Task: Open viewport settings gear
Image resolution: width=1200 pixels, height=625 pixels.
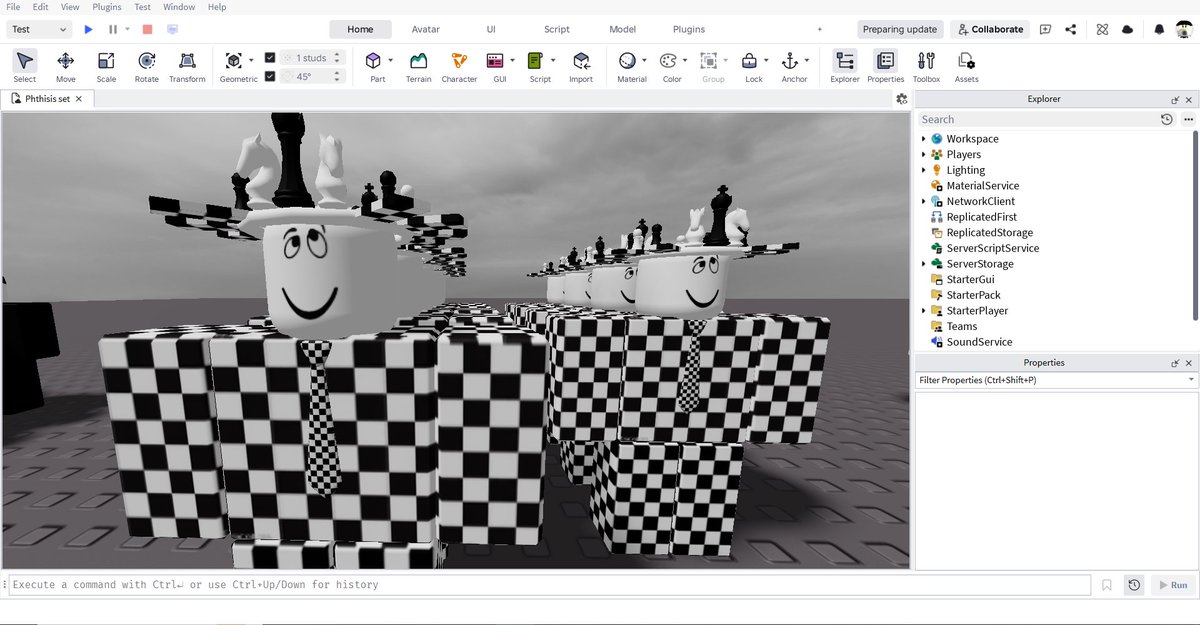Action: pyautogui.click(x=902, y=99)
